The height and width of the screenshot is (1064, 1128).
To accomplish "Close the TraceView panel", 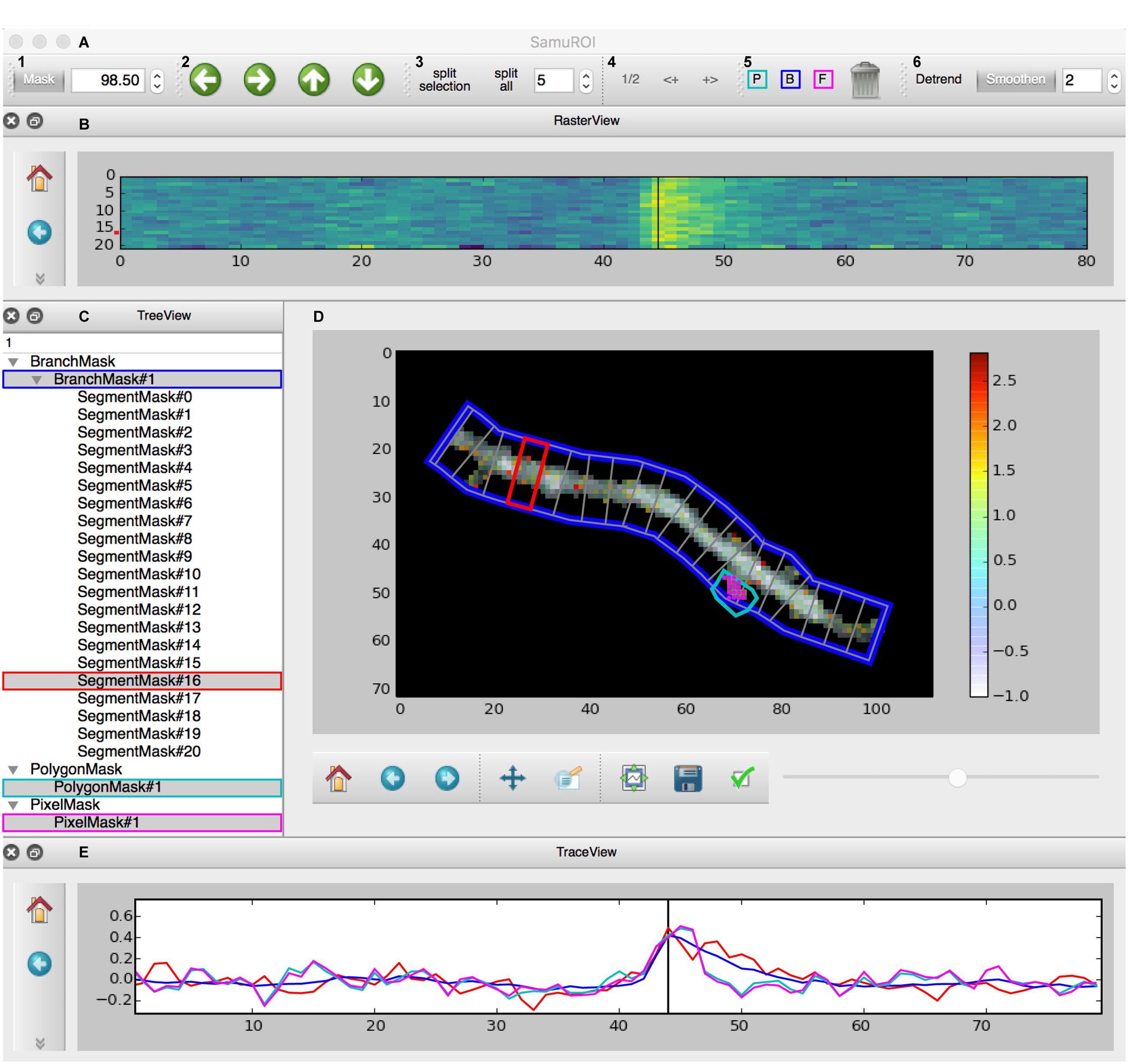I will click(11, 852).
